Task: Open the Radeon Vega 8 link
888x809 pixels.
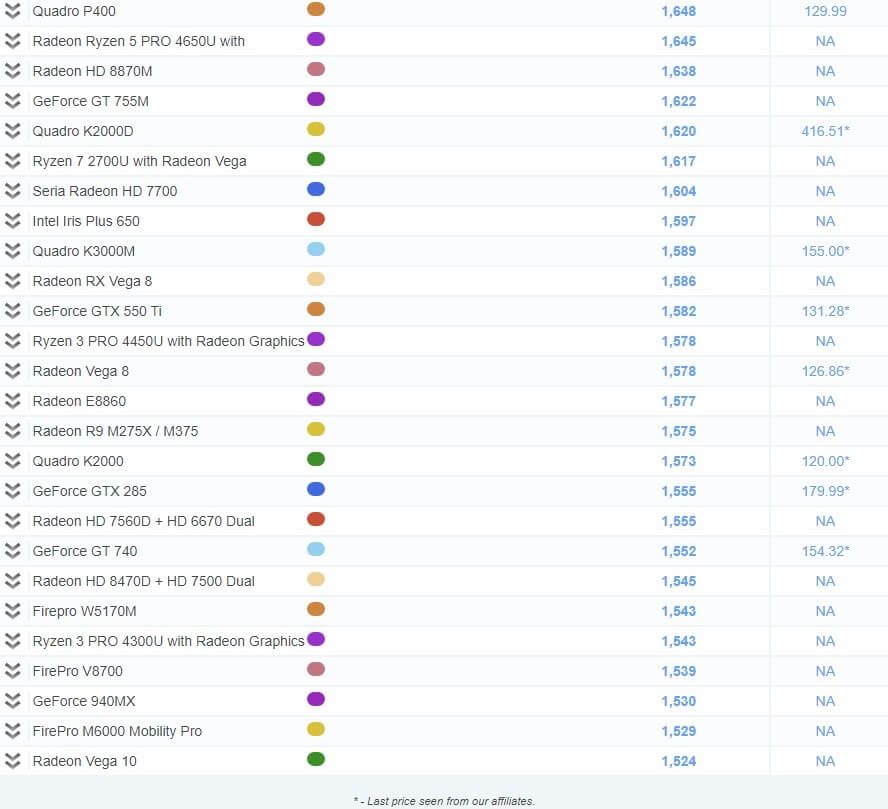Action: pos(81,371)
